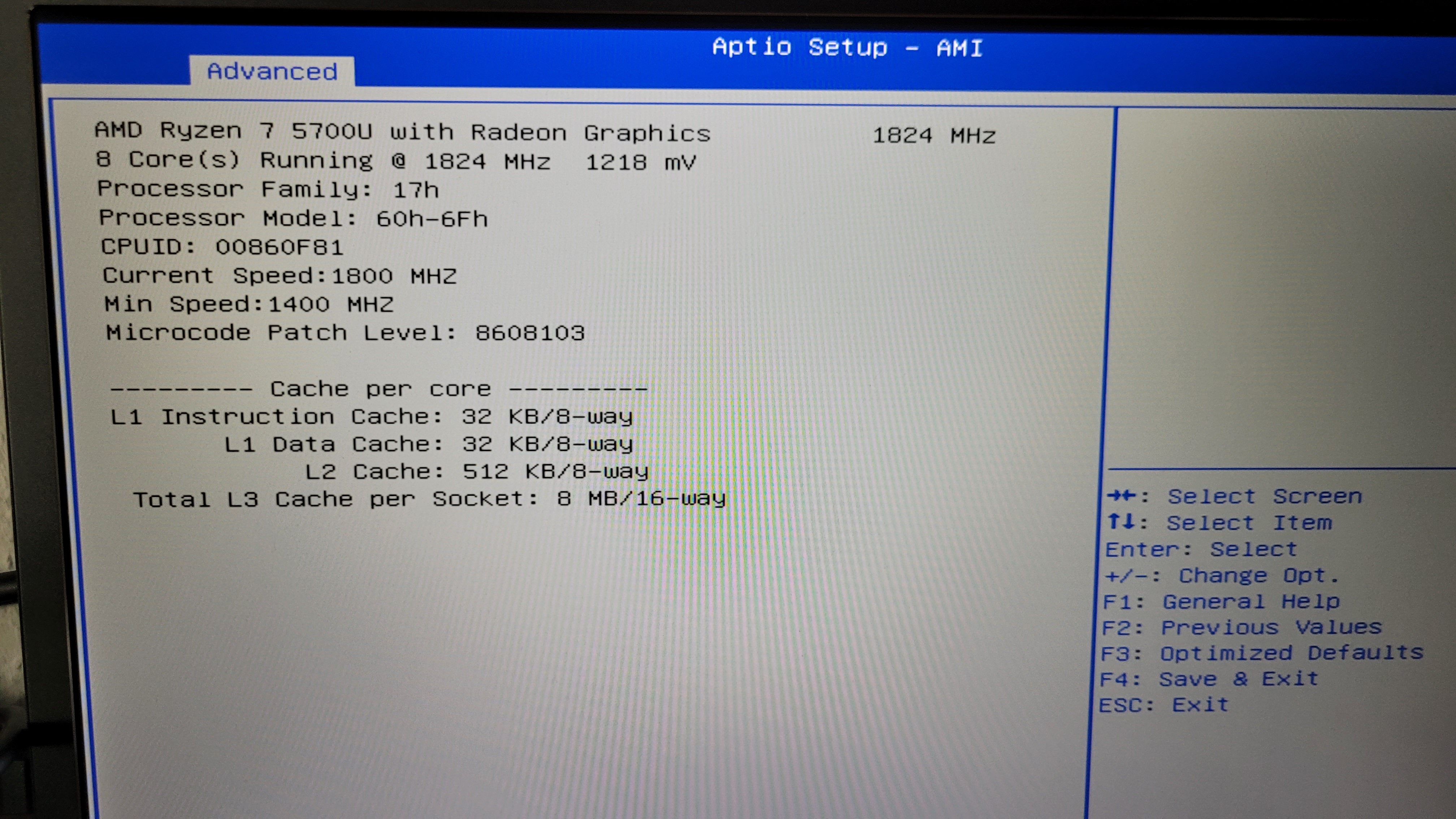Click the Cache per core header
This screenshot has width=1456, height=819.
[379, 389]
